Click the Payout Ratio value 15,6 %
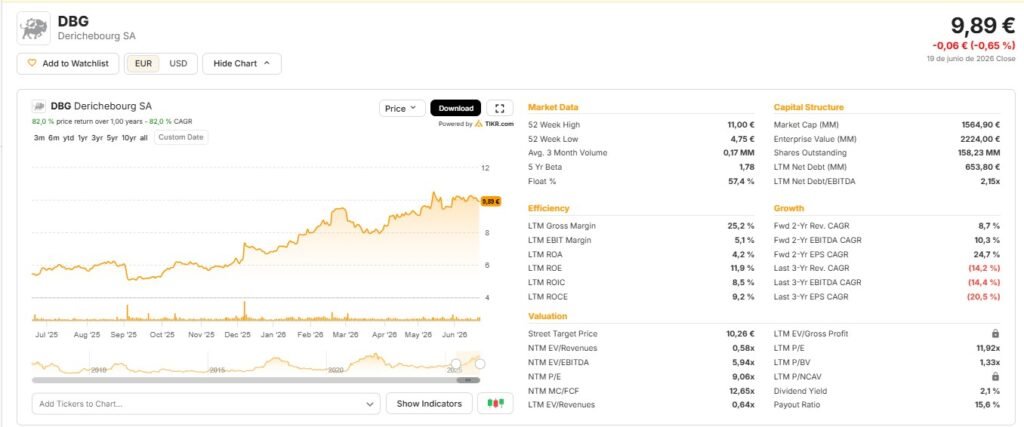1024x427 pixels. point(987,405)
